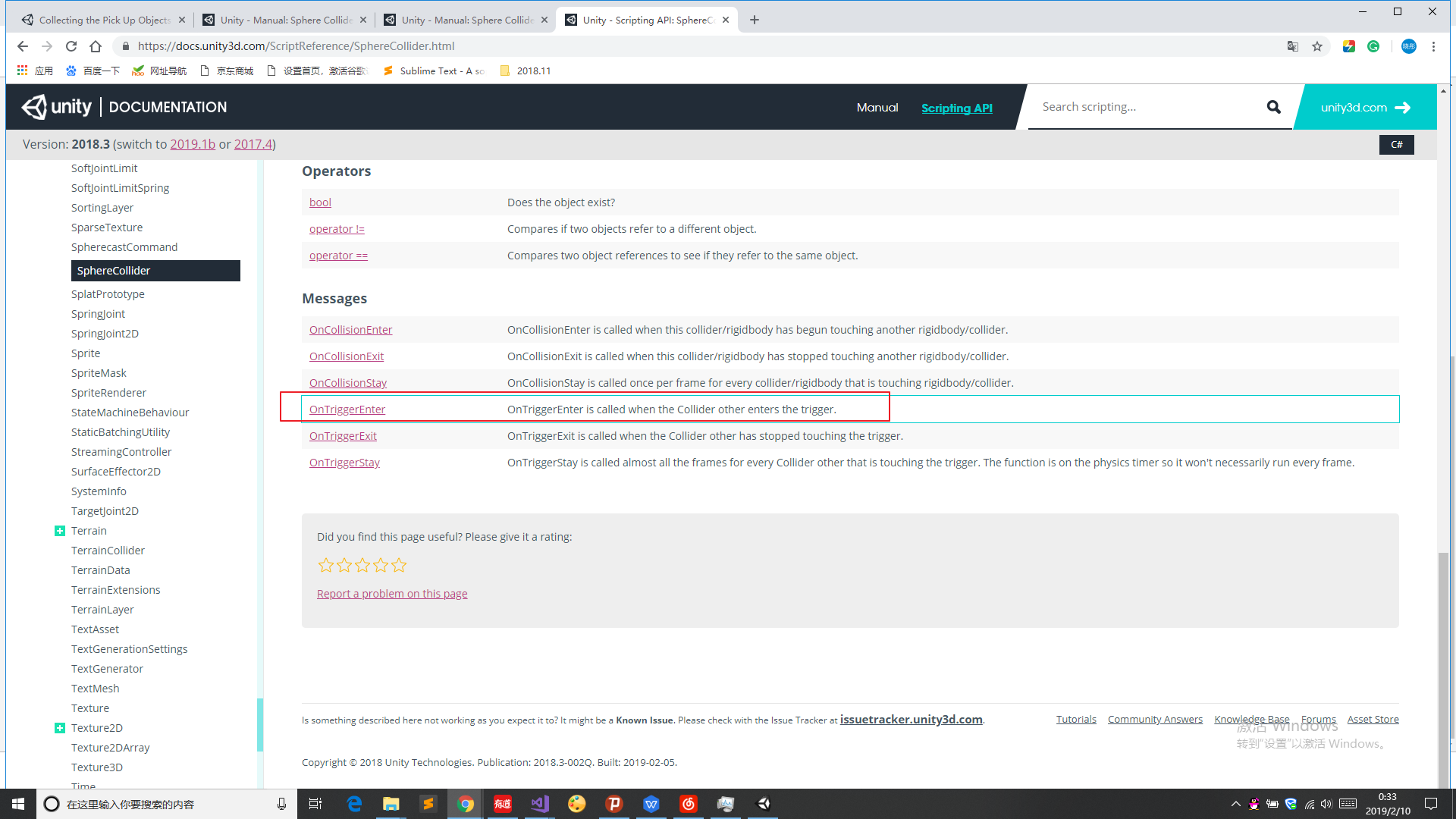Viewport: 1456px width, 819px height.
Task: Open the browser home icon
Action: click(96, 46)
